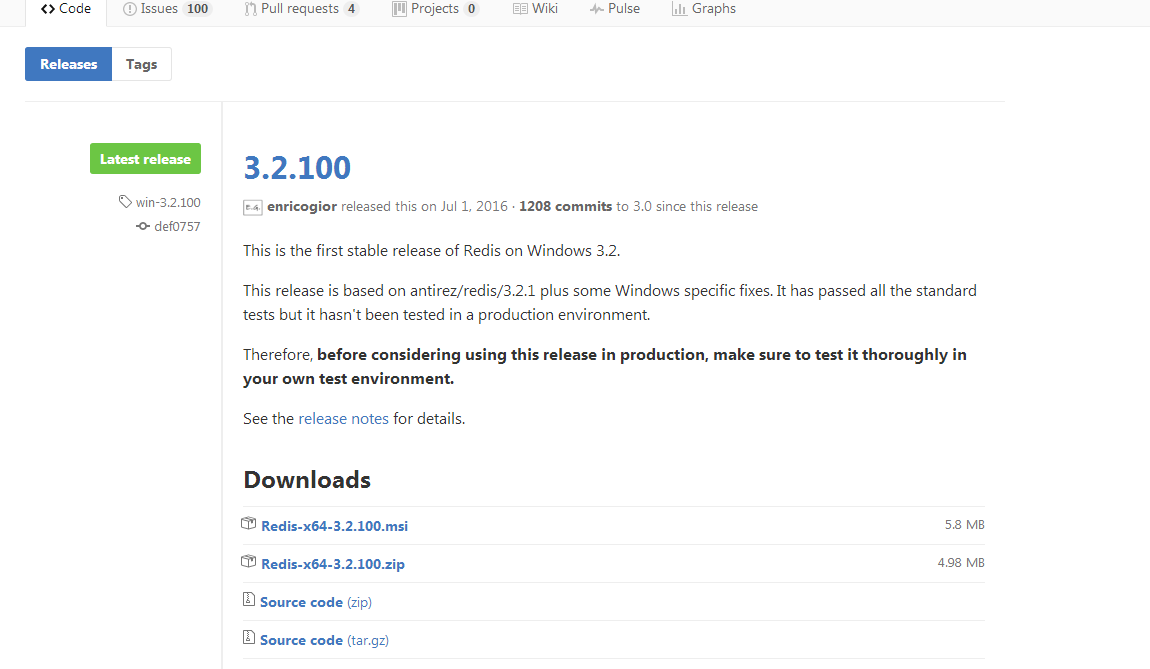Screen dimensions: 1150x669
Task: Go to the Wiki tab
Action: [x=535, y=9]
